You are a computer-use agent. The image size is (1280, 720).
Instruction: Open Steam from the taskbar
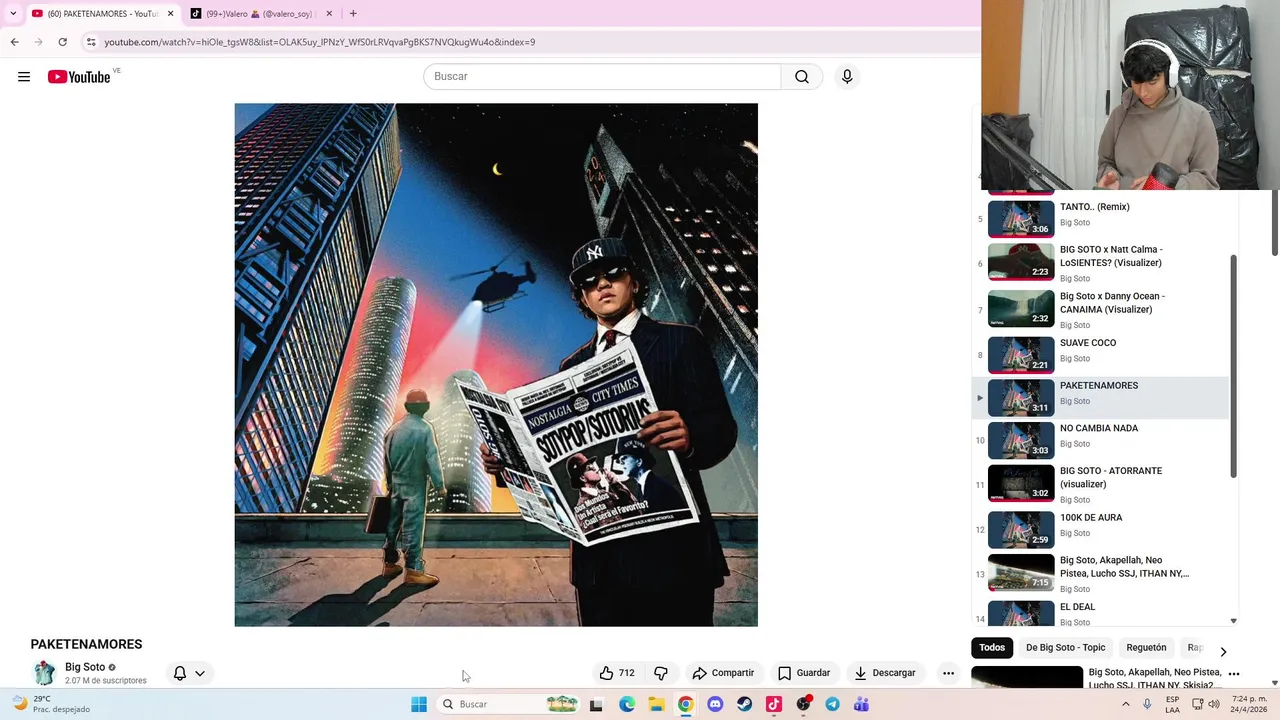[x=745, y=704]
